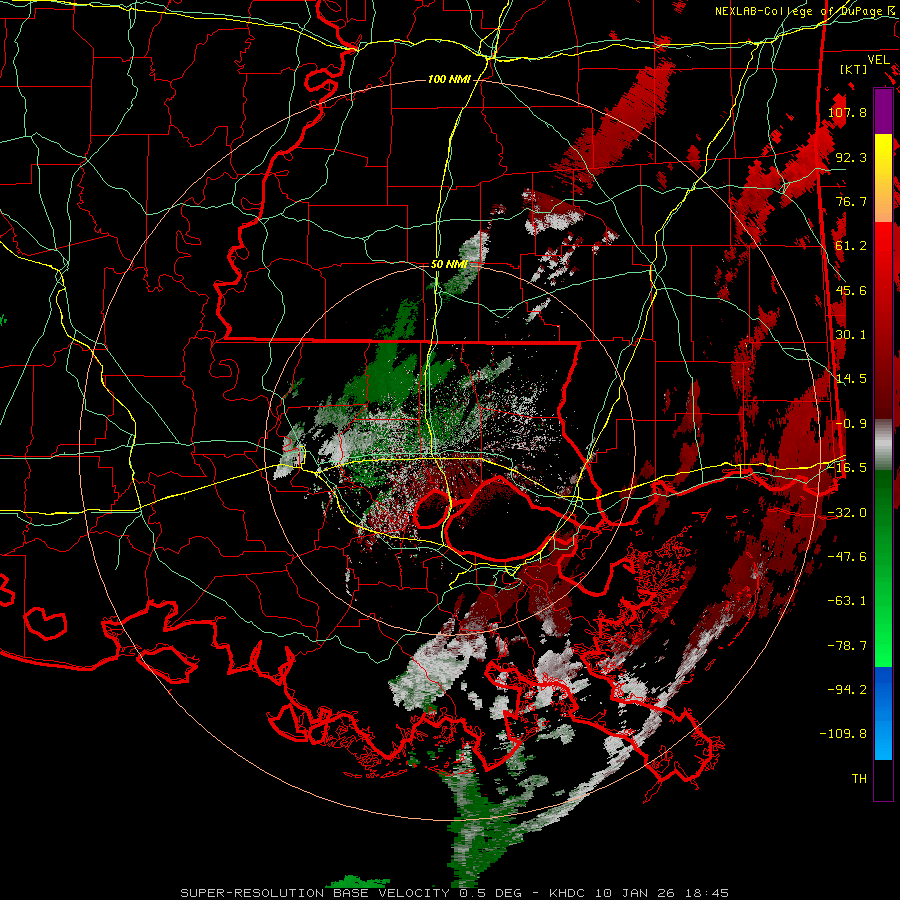Click the gray near-zero segment of the color bar
This screenshot has width=900, height=900.
click(x=883, y=445)
